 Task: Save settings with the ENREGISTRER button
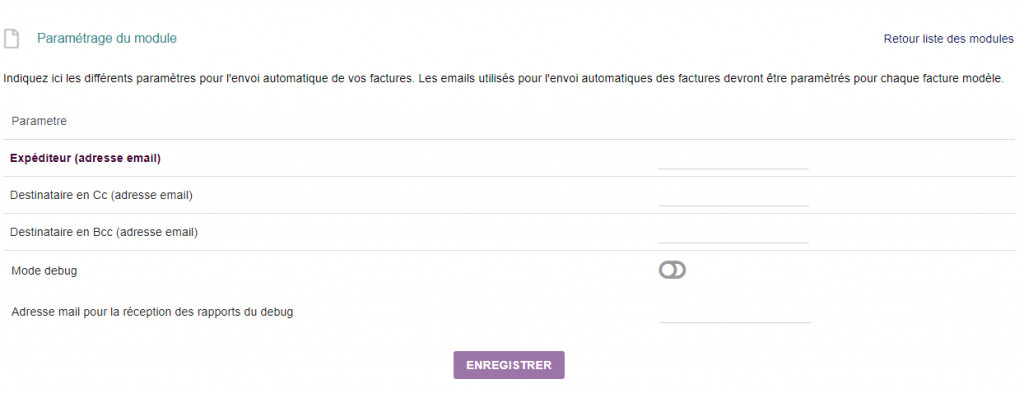tap(509, 365)
